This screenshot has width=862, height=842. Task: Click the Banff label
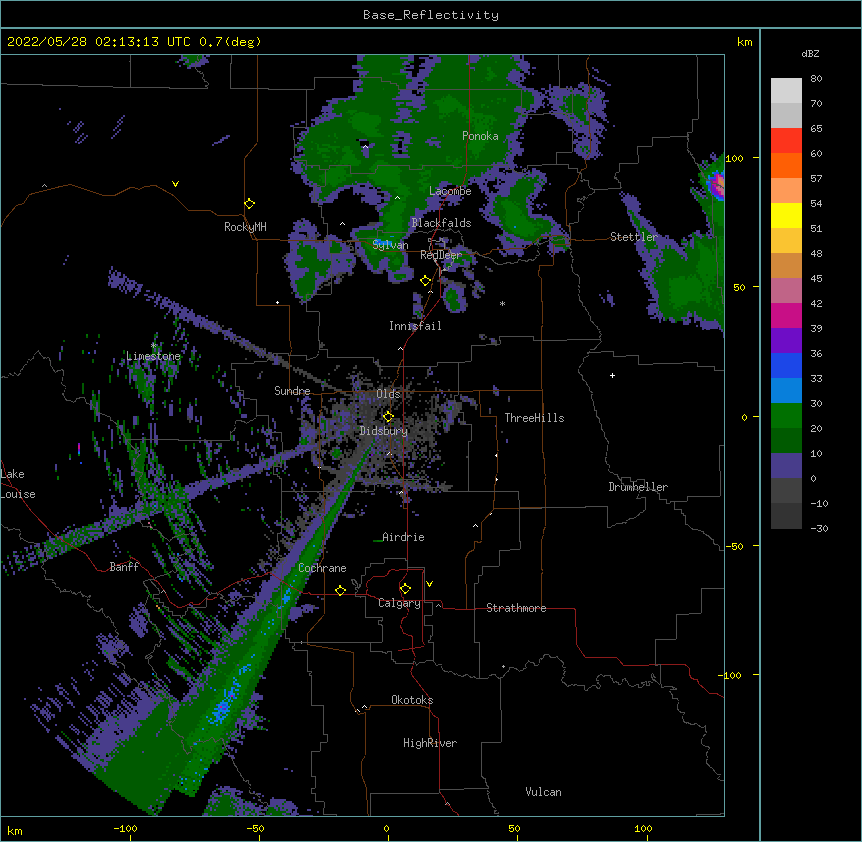124,567
